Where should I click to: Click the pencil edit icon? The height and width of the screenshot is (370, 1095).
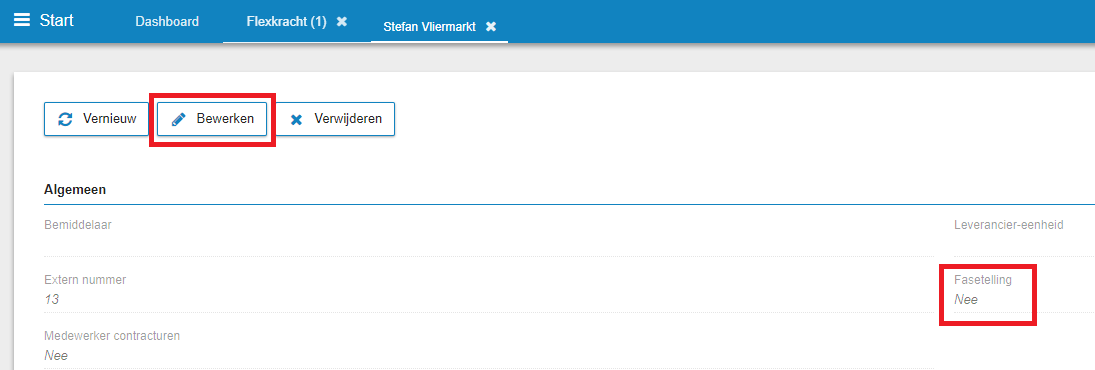pyautogui.click(x=178, y=119)
